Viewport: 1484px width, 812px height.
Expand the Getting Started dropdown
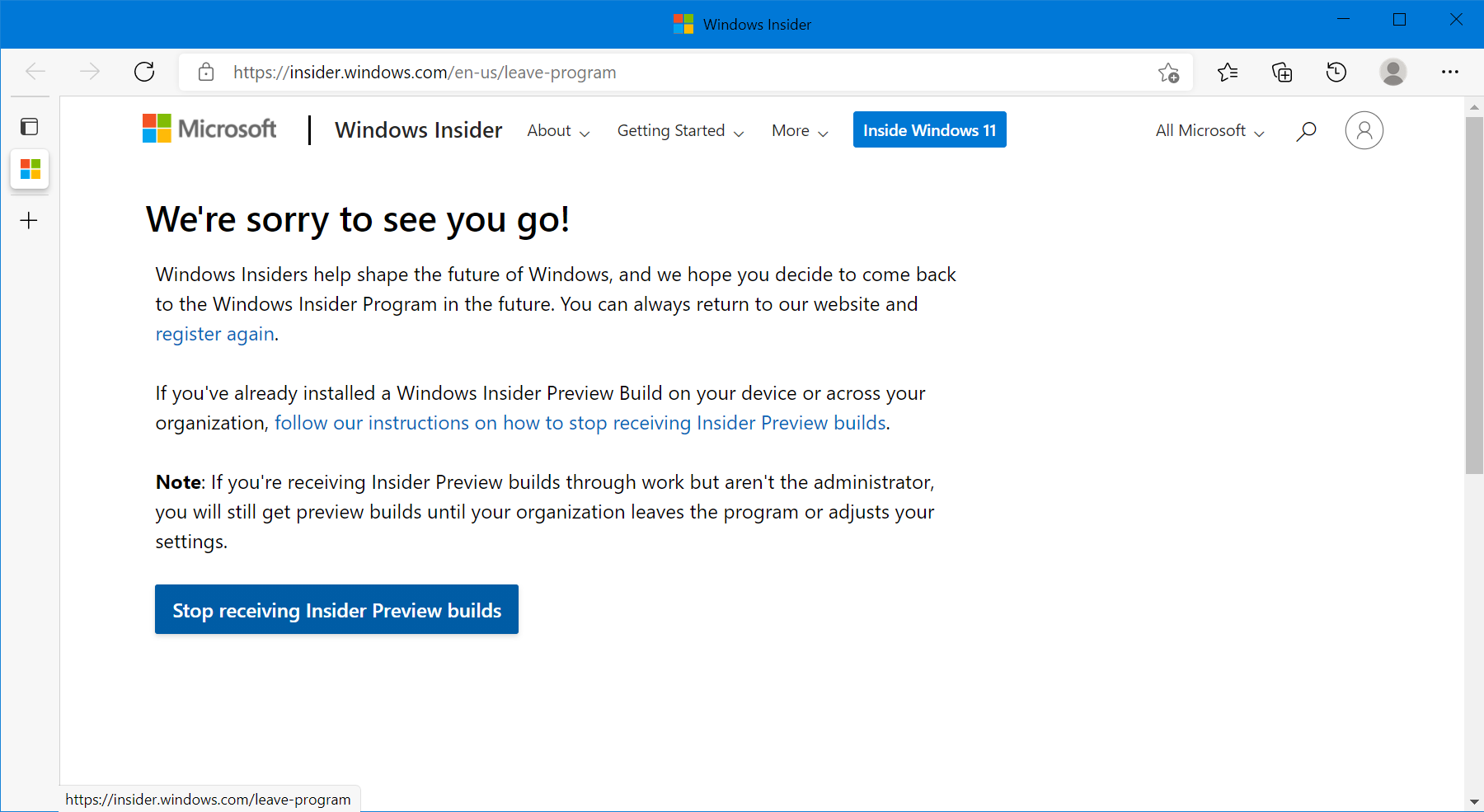tap(680, 131)
